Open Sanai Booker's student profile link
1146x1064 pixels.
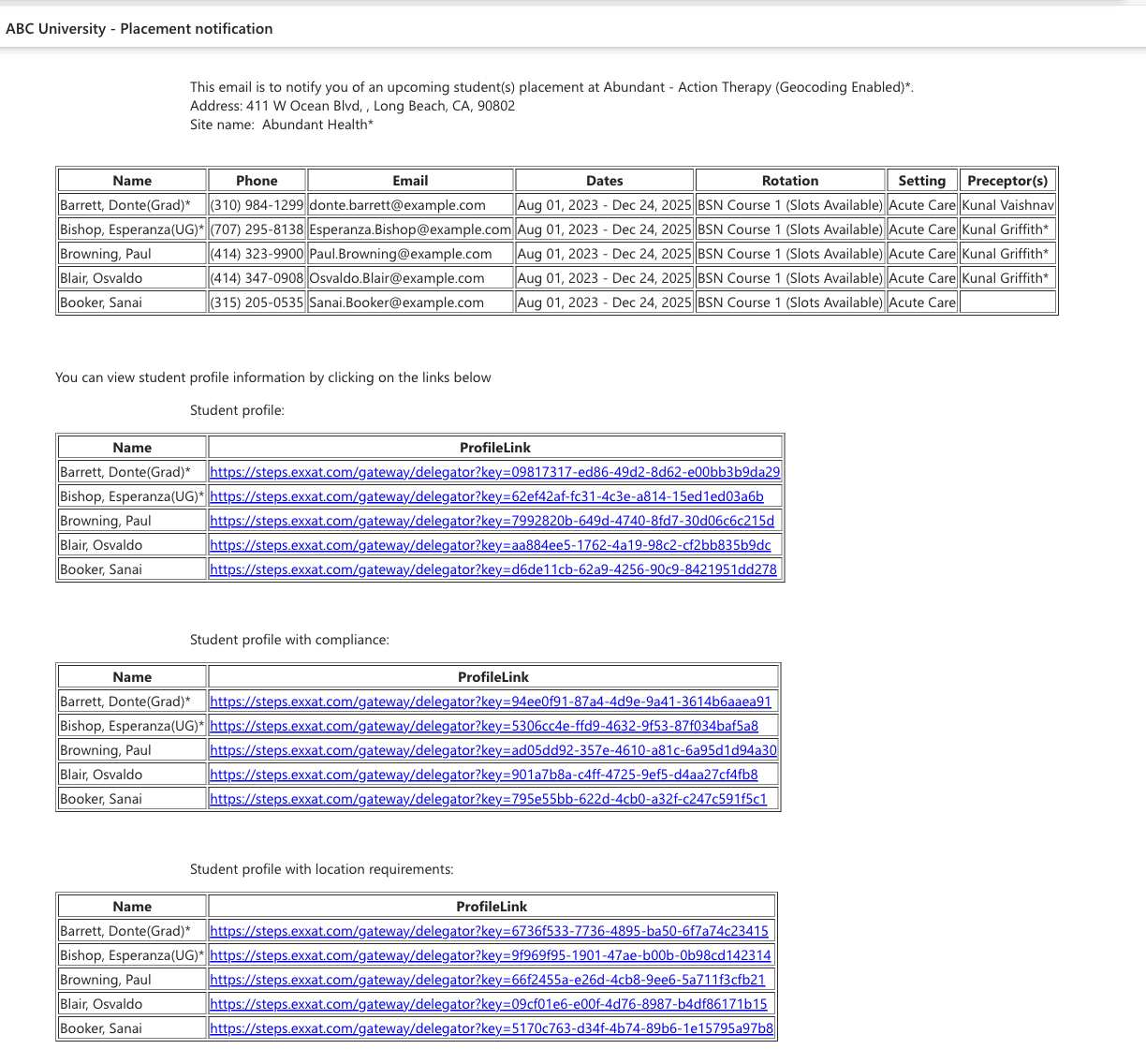pos(492,569)
